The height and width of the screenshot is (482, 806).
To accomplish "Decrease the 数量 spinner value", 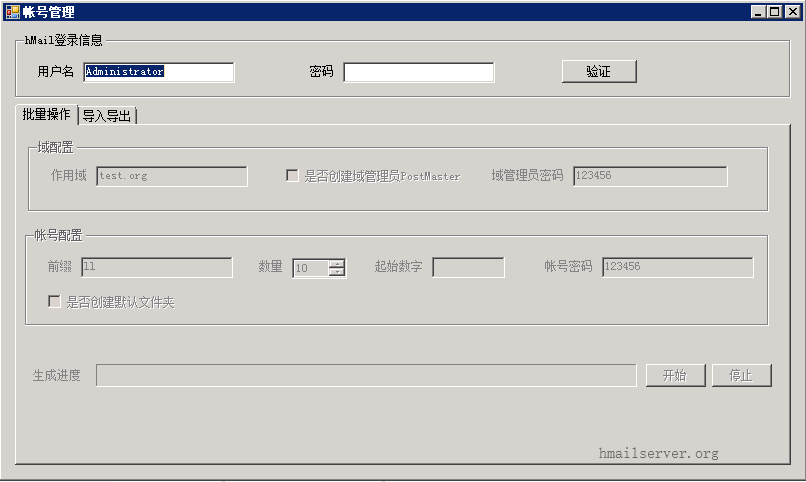I will click(337, 272).
